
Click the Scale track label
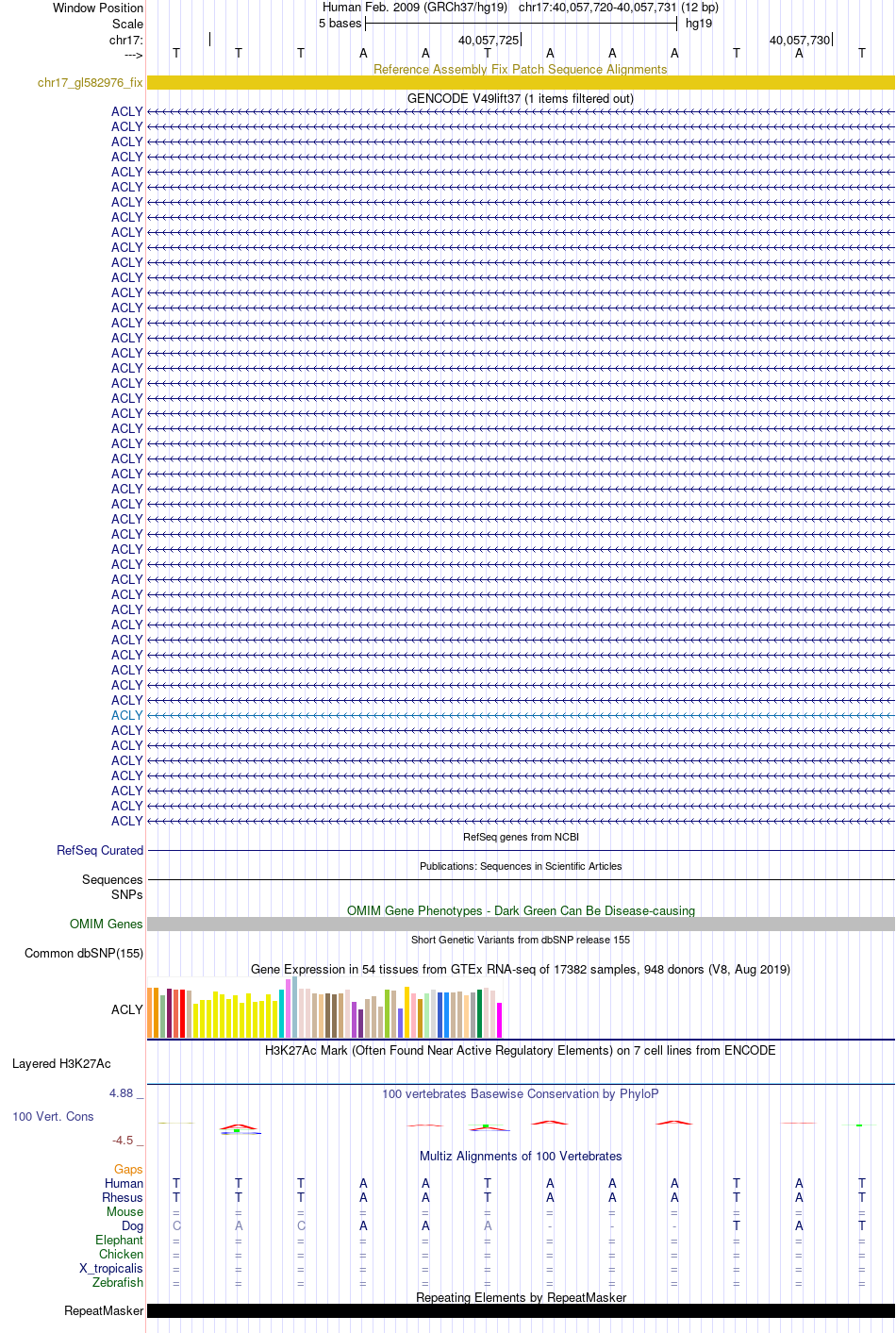pyautogui.click(x=128, y=24)
